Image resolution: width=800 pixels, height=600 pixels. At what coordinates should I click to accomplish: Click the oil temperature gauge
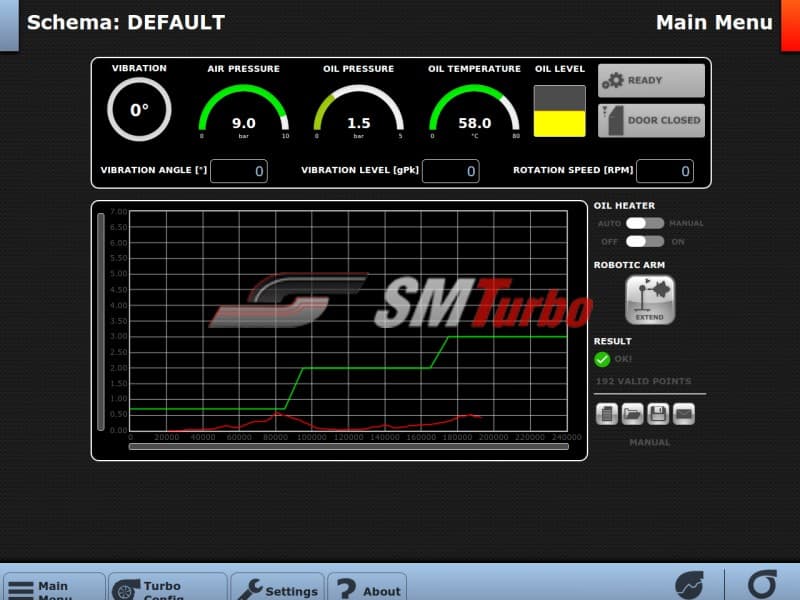point(474,111)
